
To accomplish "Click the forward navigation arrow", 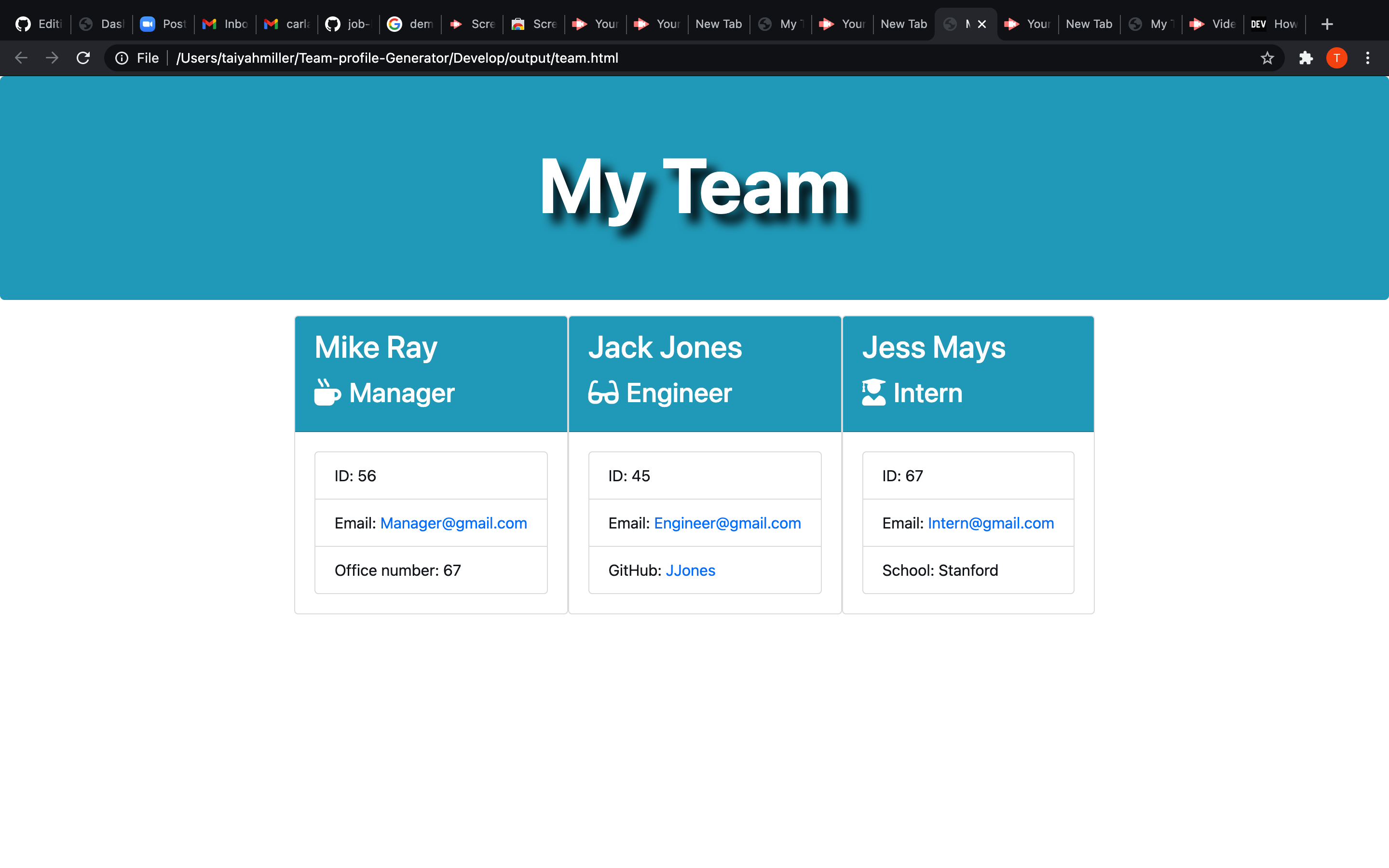I will (x=52, y=57).
